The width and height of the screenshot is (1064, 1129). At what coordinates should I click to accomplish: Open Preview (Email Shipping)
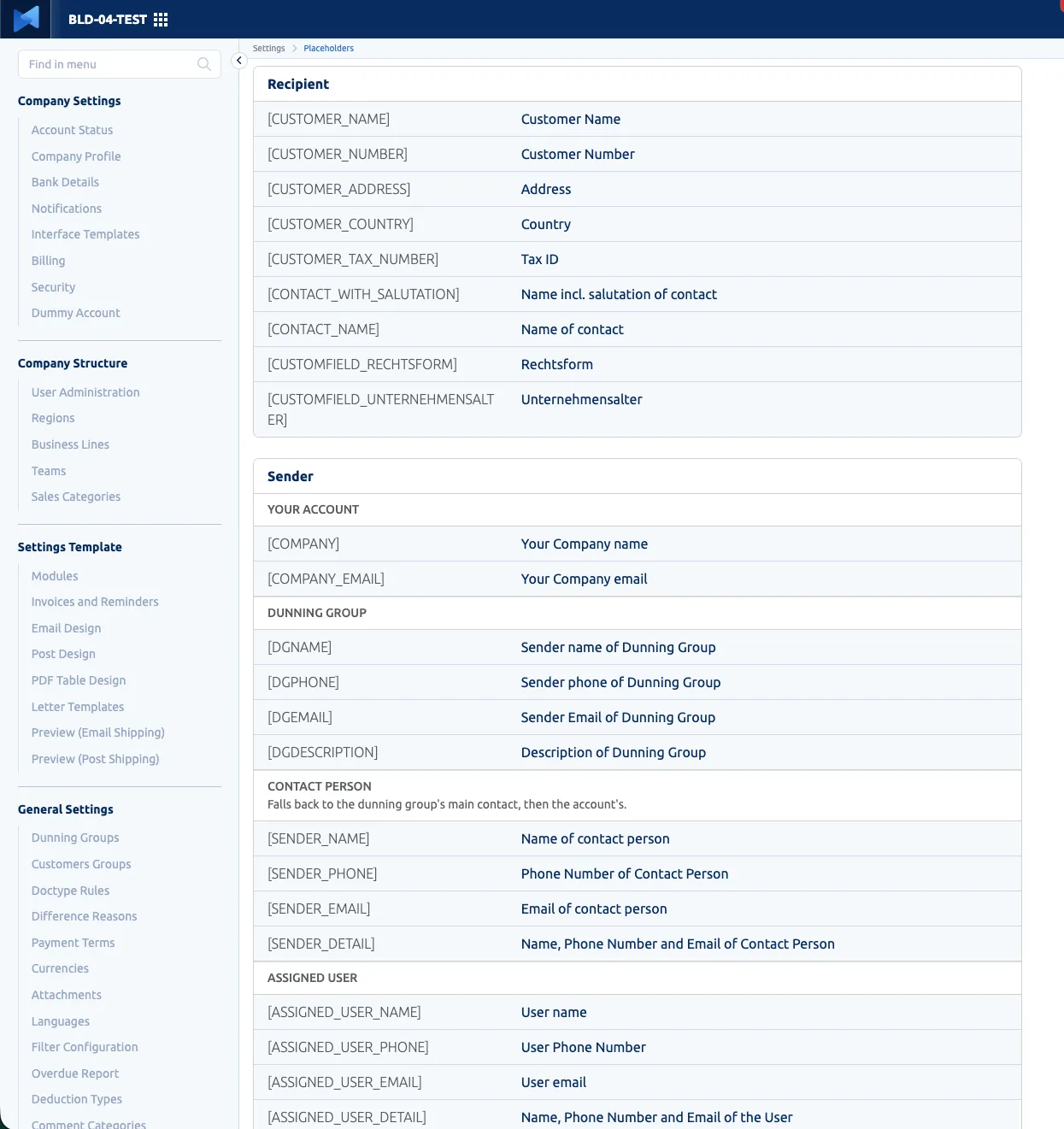tap(98, 732)
